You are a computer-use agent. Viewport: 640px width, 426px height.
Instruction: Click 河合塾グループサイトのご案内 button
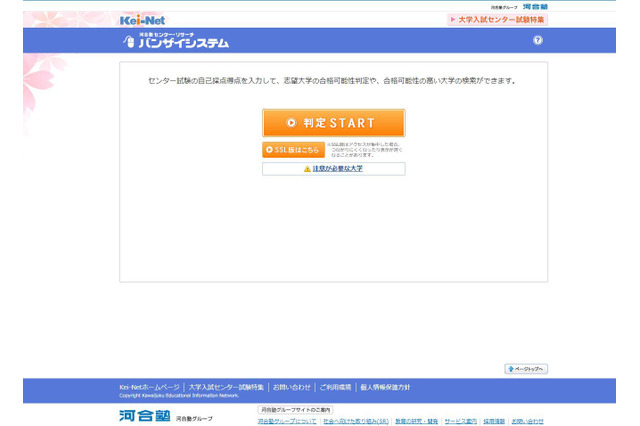[296, 410]
